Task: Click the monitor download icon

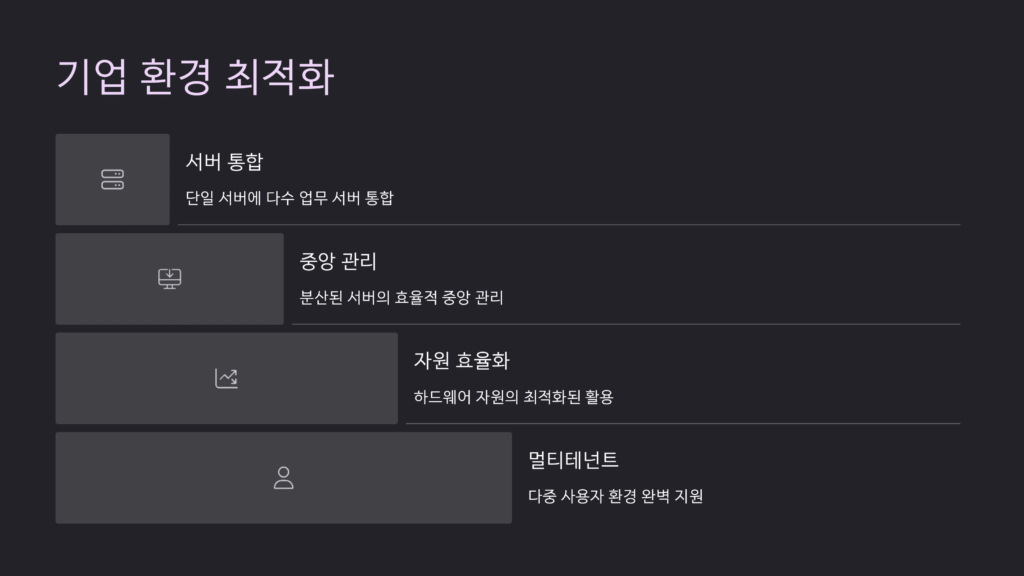Action: pos(170,279)
